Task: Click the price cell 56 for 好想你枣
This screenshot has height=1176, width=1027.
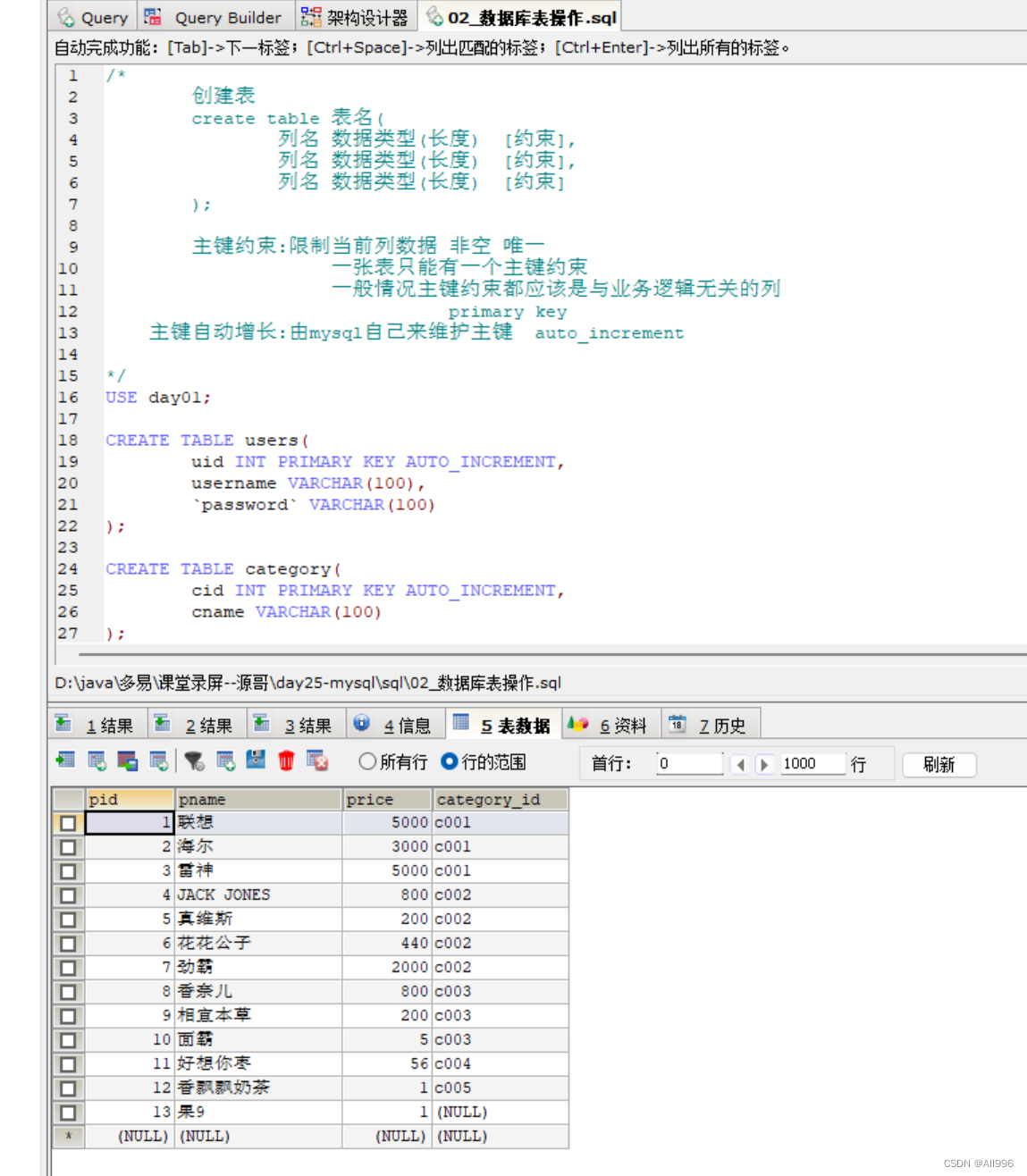Action: click(x=388, y=1064)
